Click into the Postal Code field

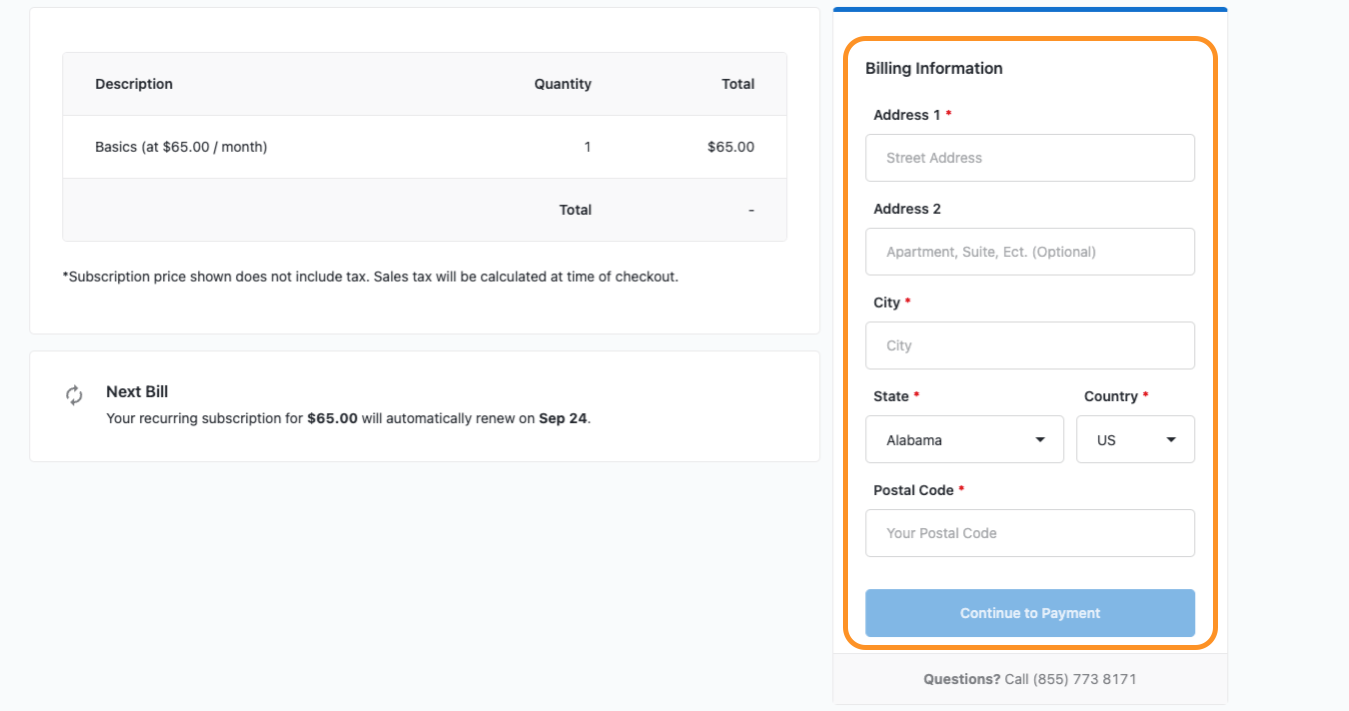1029,533
